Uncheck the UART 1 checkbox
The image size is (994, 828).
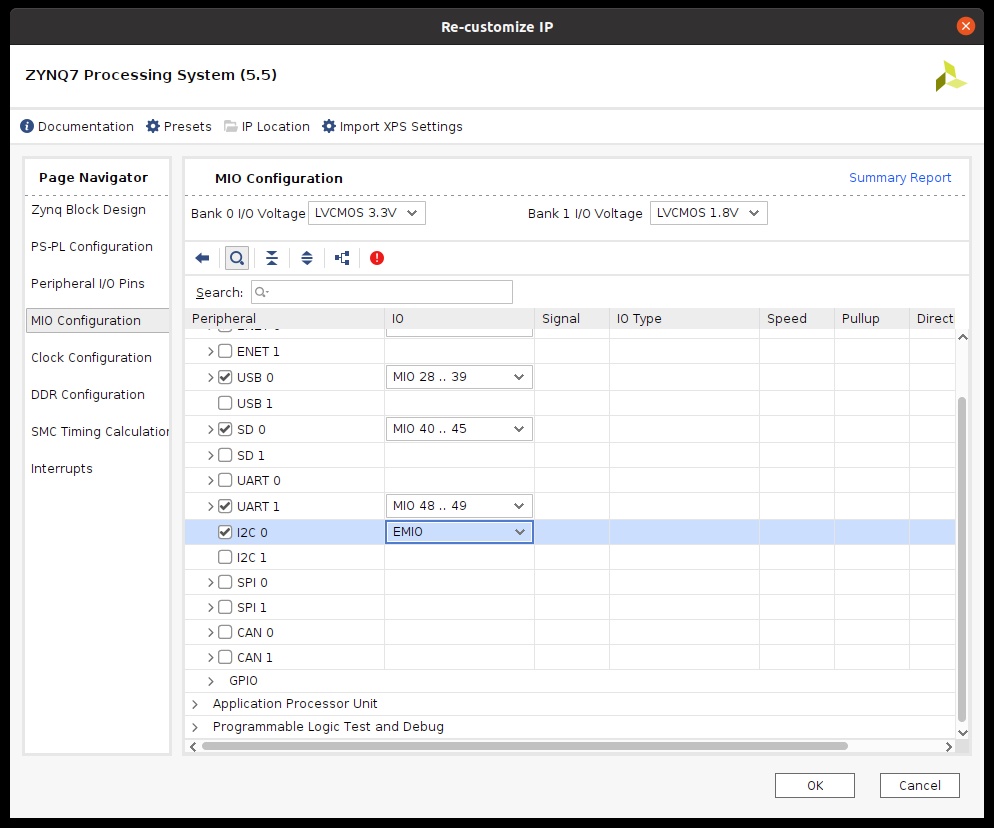225,507
